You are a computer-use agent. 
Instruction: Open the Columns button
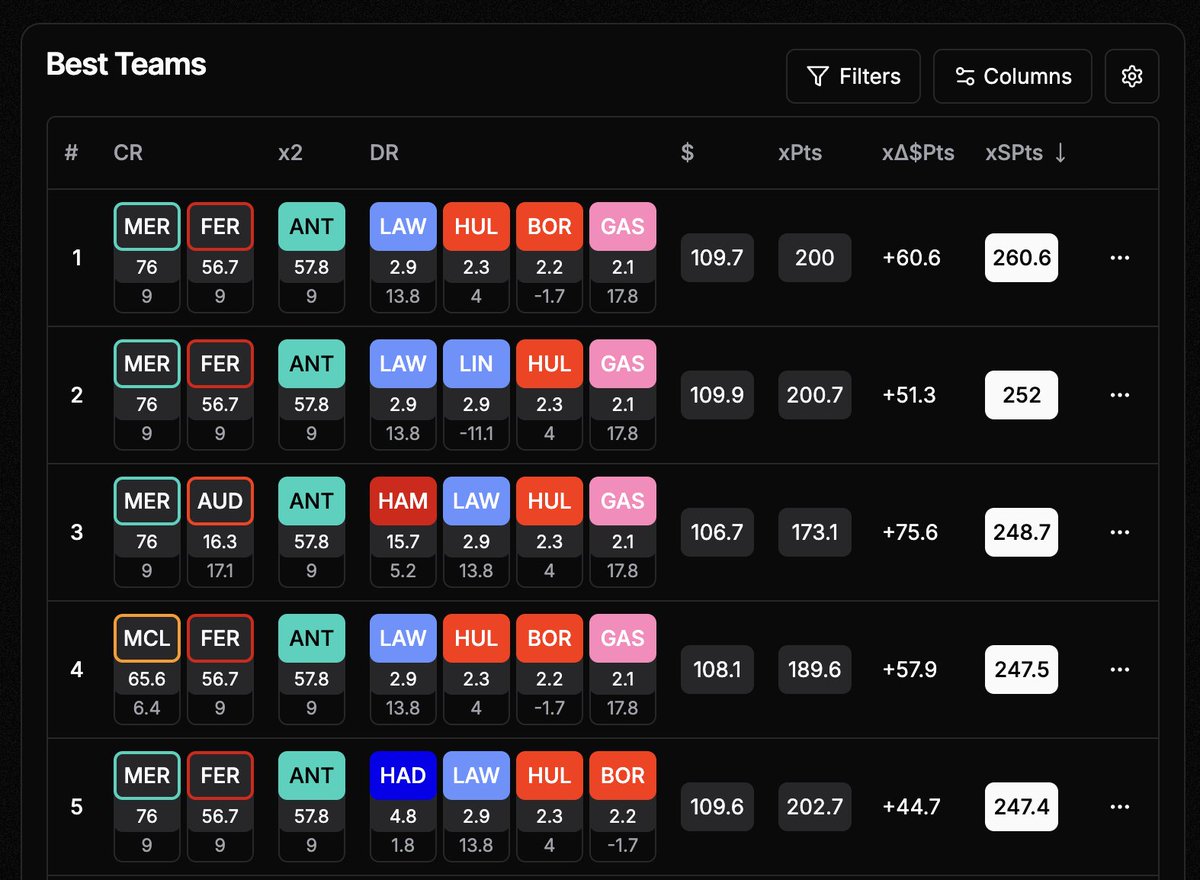click(1012, 76)
